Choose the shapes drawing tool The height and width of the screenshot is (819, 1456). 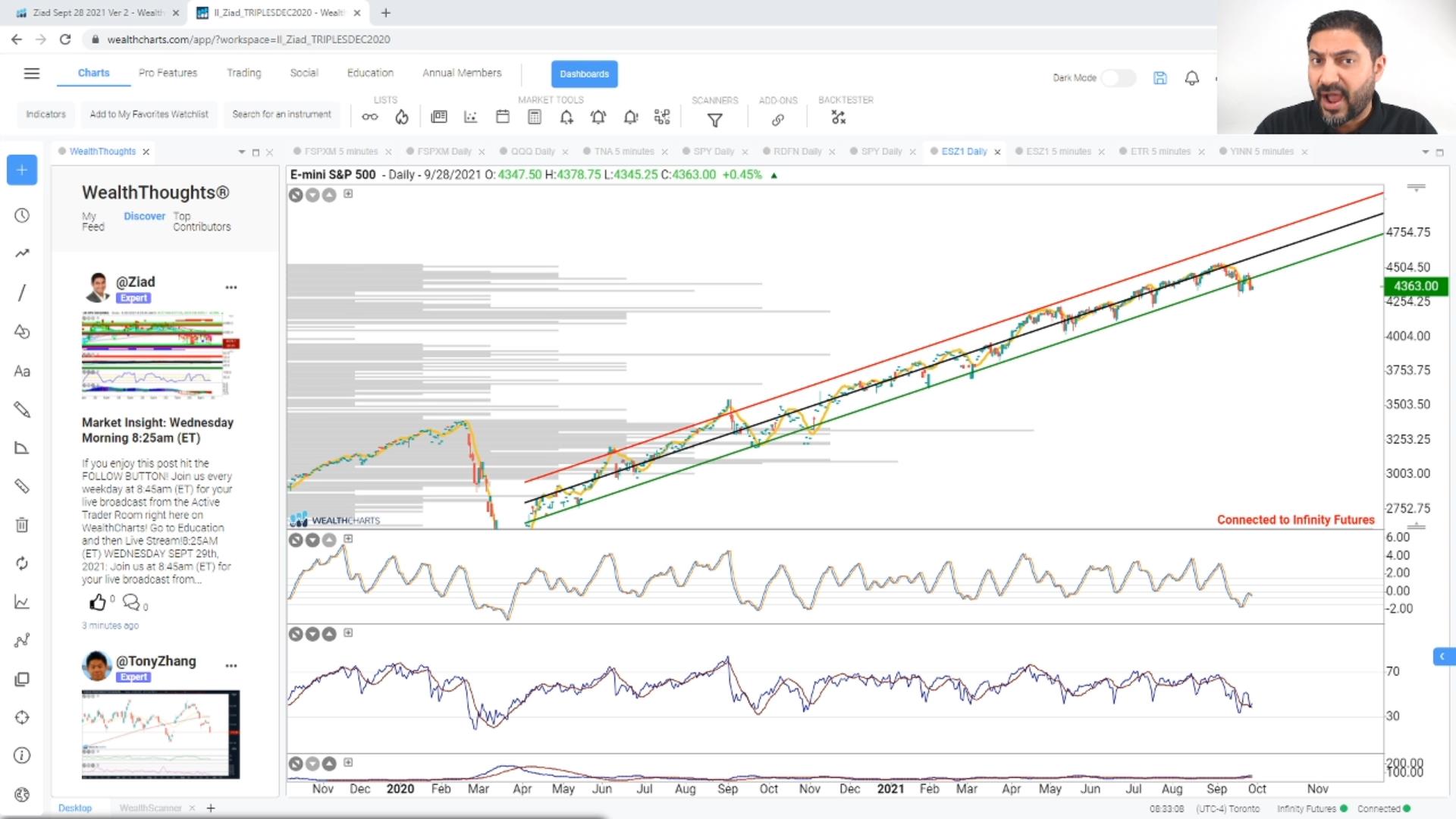(22, 331)
